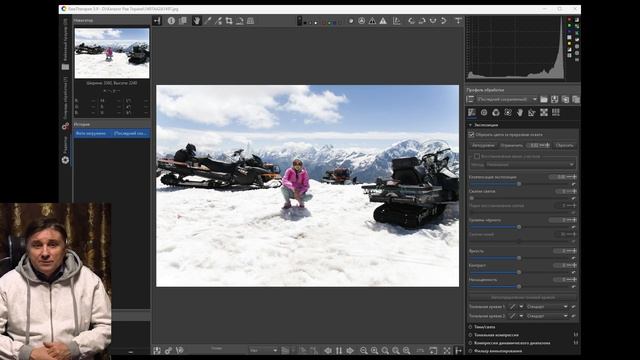
Task: Zoom out of the preview
Action: 364,350
